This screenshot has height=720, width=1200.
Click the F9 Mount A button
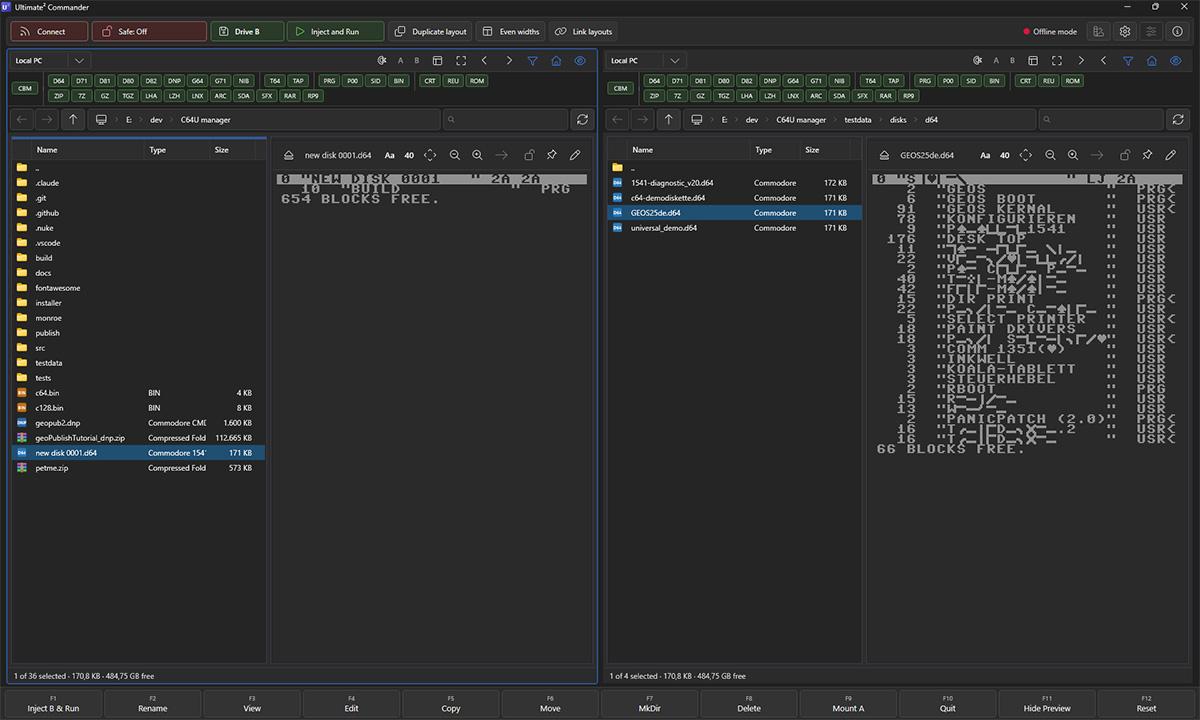point(848,703)
